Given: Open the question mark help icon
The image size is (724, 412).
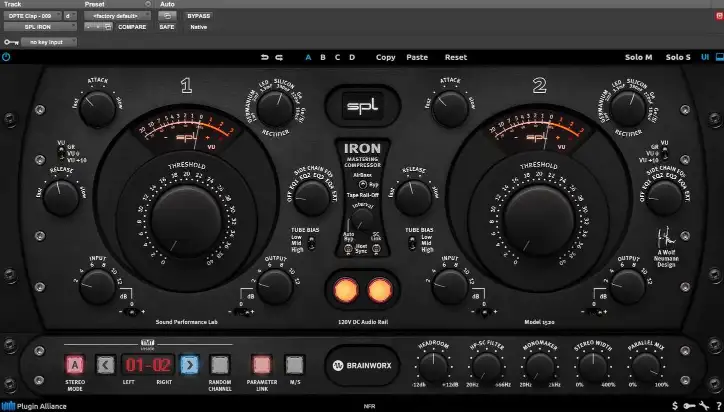Looking at the screenshot, I should 718,406.
